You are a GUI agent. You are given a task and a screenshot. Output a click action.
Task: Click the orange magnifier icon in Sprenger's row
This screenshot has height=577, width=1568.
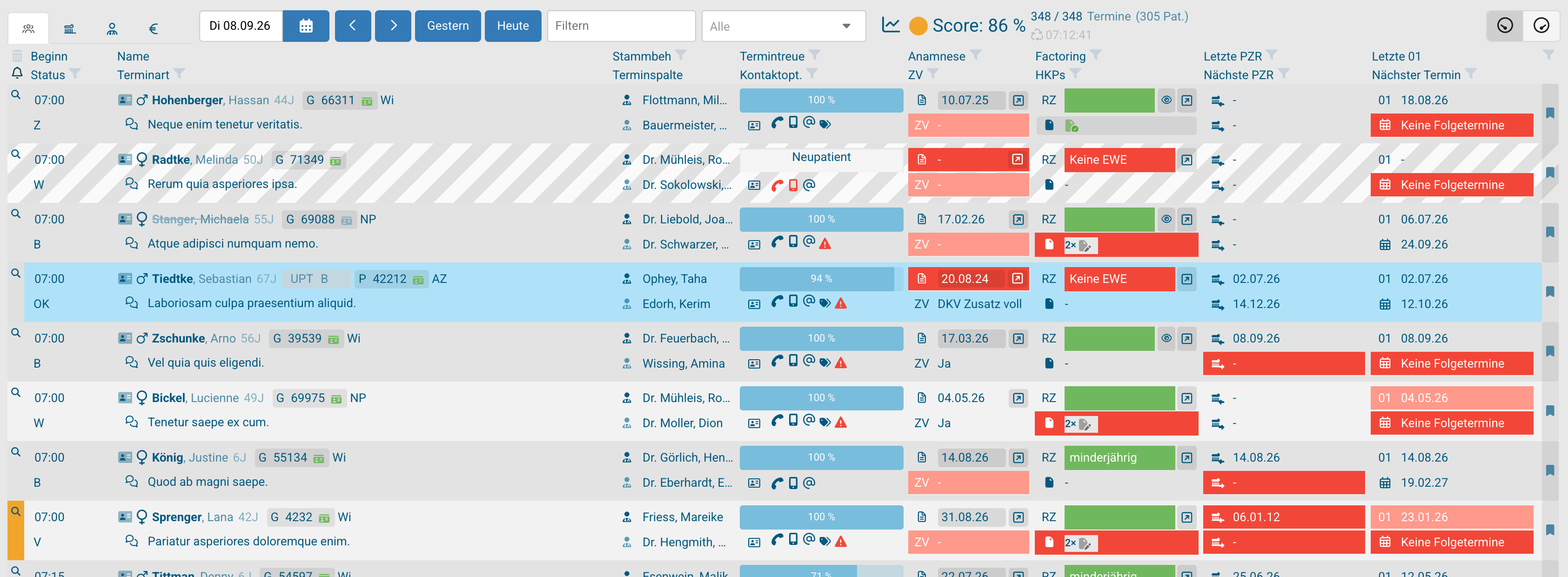tap(16, 511)
